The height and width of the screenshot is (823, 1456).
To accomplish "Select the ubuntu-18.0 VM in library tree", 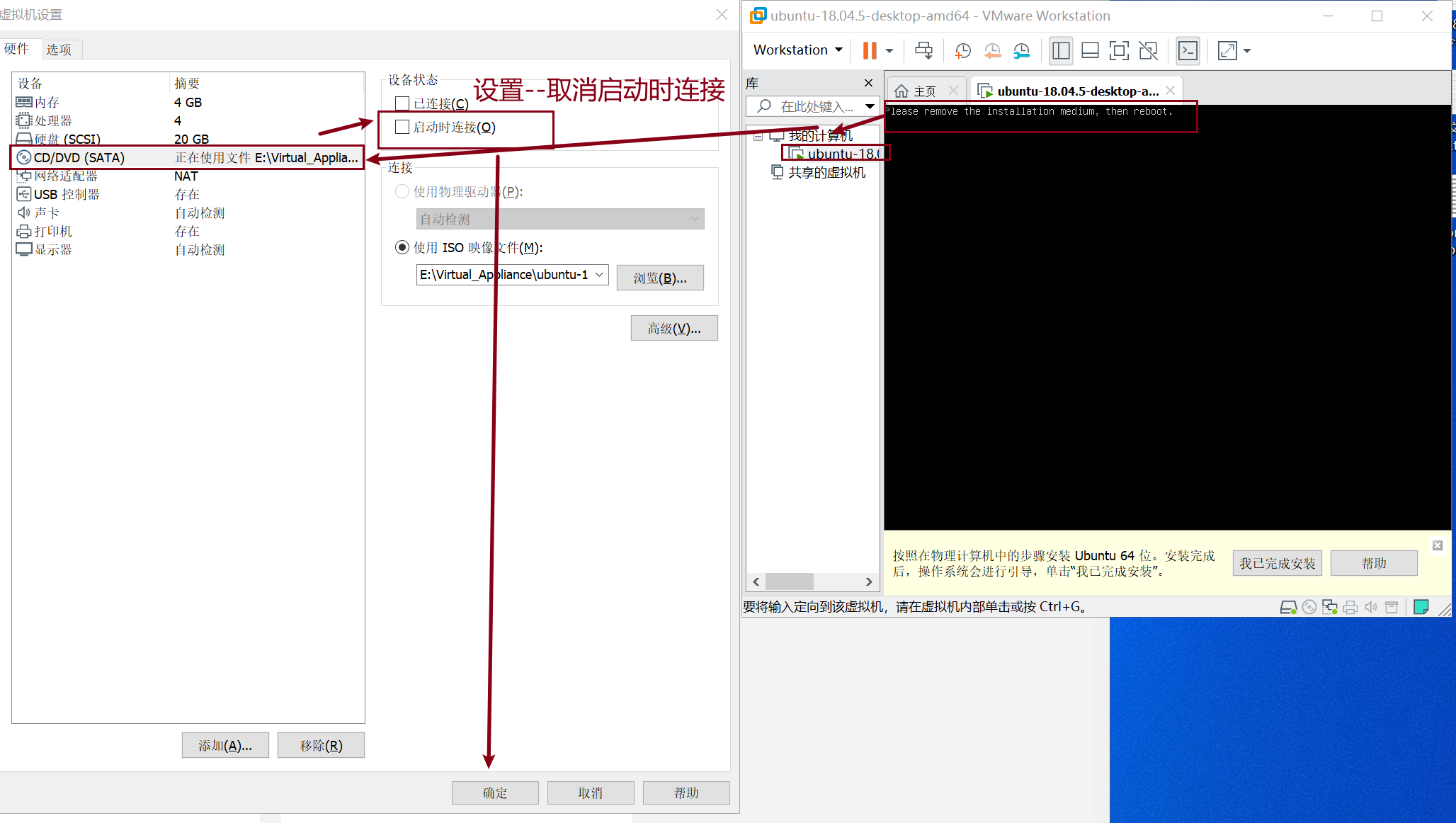I will coord(836,154).
